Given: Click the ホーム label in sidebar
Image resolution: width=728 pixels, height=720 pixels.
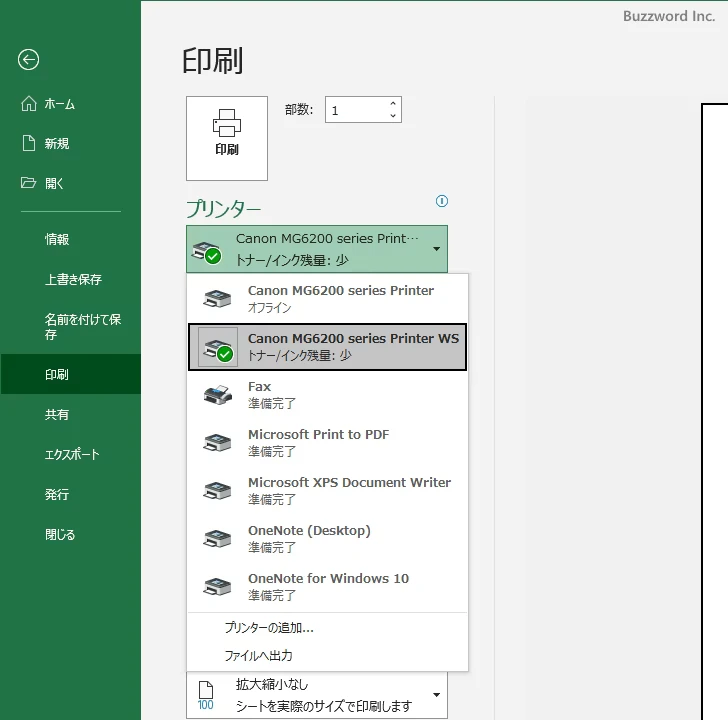Looking at the screenshot, I should [59, 104].
